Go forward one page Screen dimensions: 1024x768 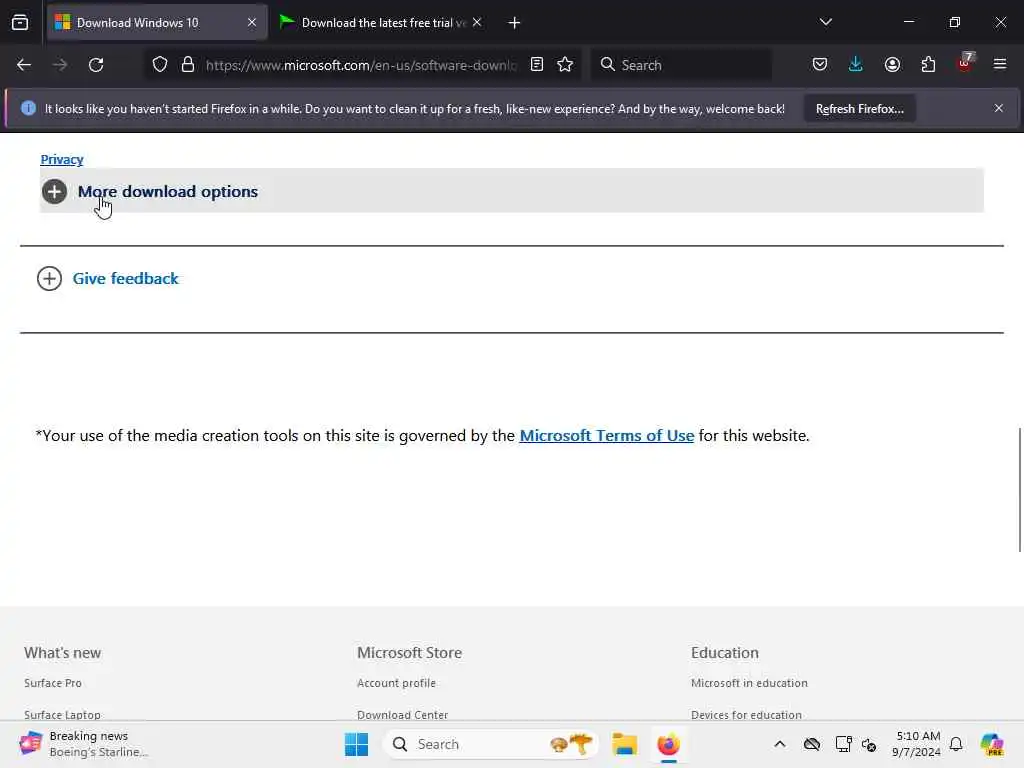tap(60, 65)
